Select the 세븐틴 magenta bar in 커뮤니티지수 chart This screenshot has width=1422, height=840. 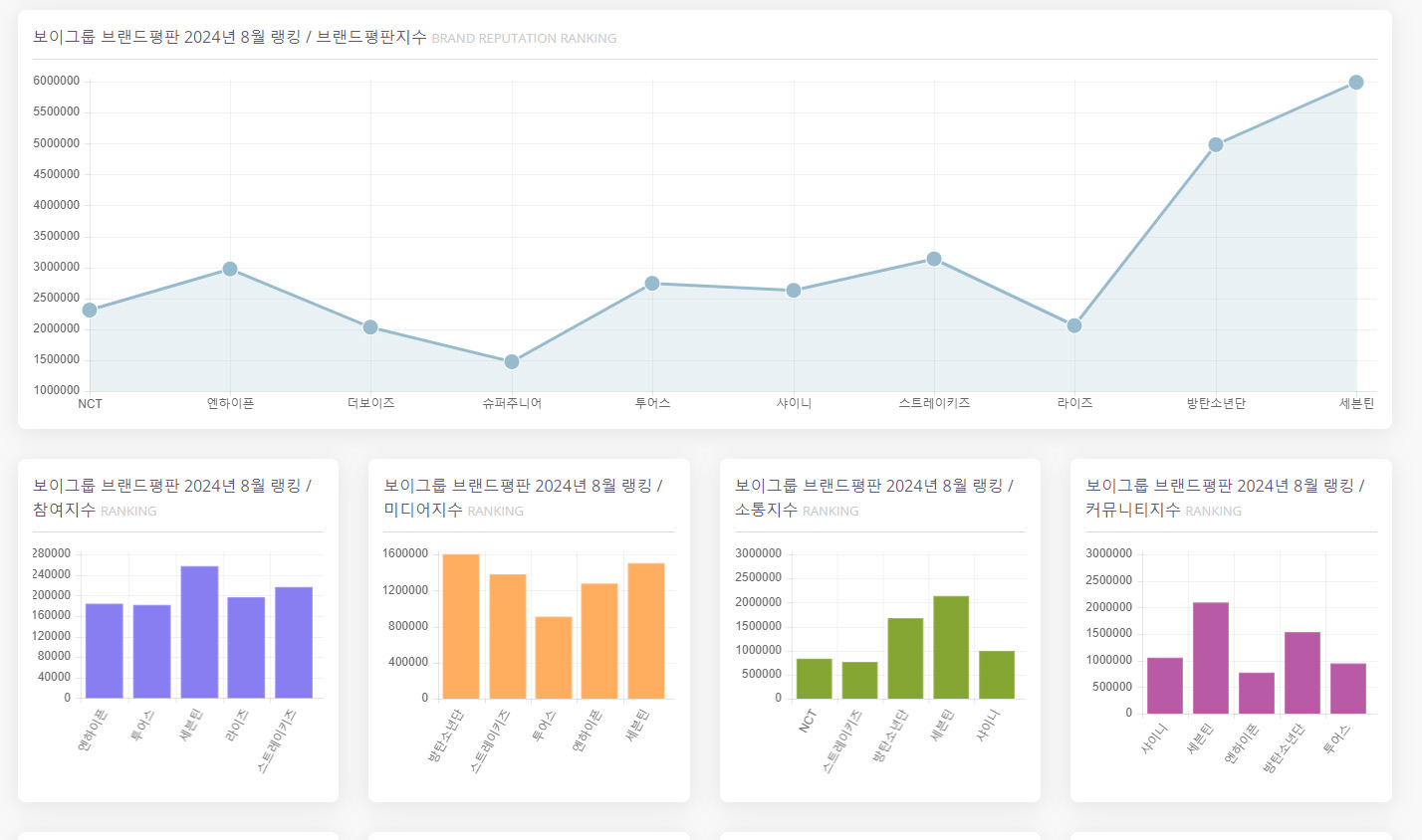(x=1211, y=658)
